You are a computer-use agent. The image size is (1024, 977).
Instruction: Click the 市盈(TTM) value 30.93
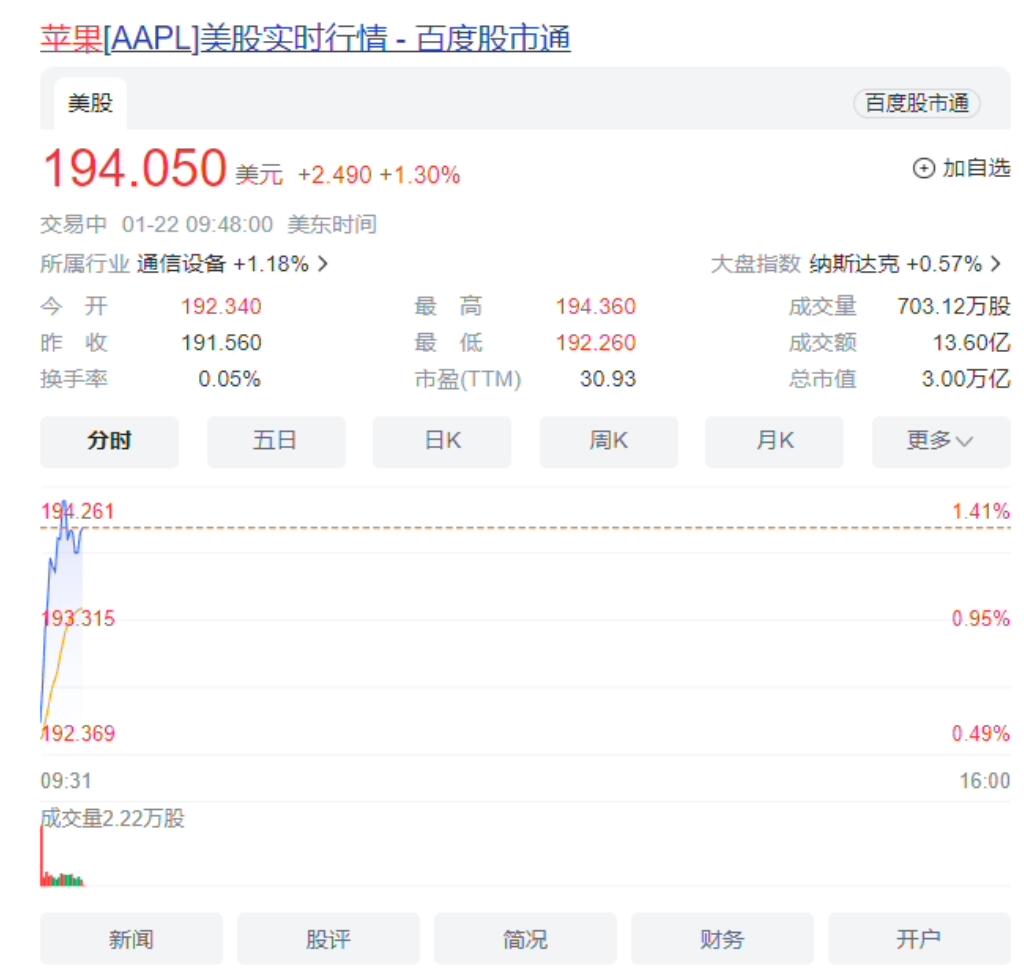point(607,379)
